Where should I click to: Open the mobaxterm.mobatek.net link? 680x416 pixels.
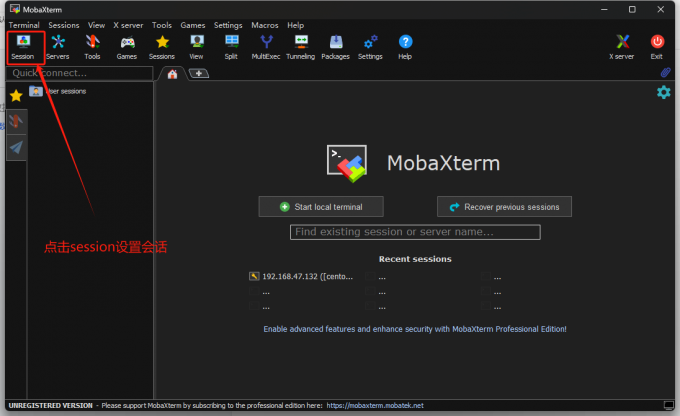375,405
